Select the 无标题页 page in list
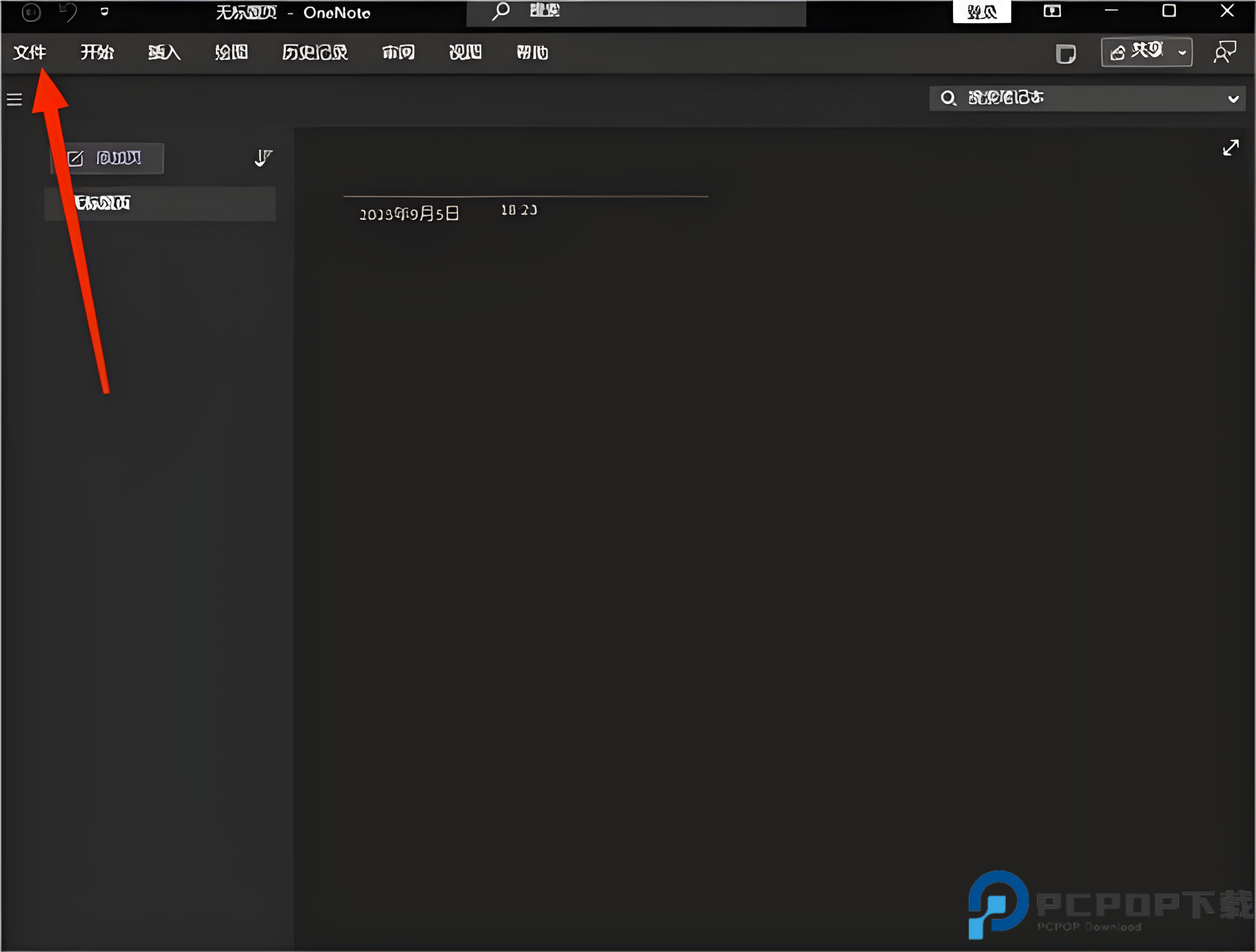The width and height of the screenshot is (1256, 952). [160, 203]
